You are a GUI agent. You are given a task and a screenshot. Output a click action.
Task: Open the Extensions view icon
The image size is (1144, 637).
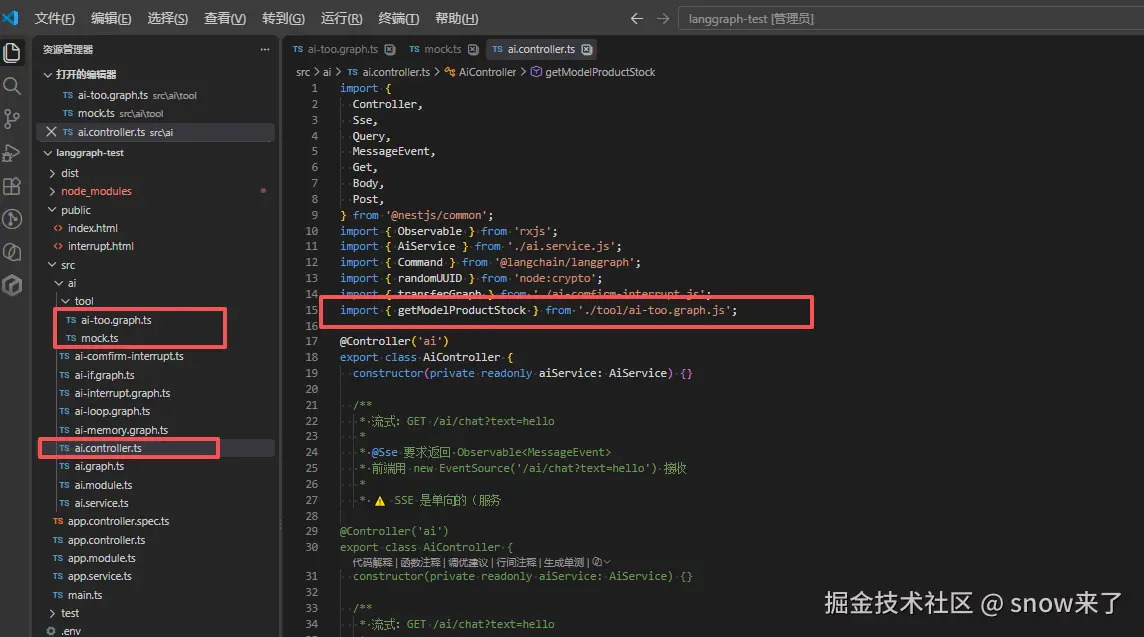pyautogui.click(x=12, y=186)
